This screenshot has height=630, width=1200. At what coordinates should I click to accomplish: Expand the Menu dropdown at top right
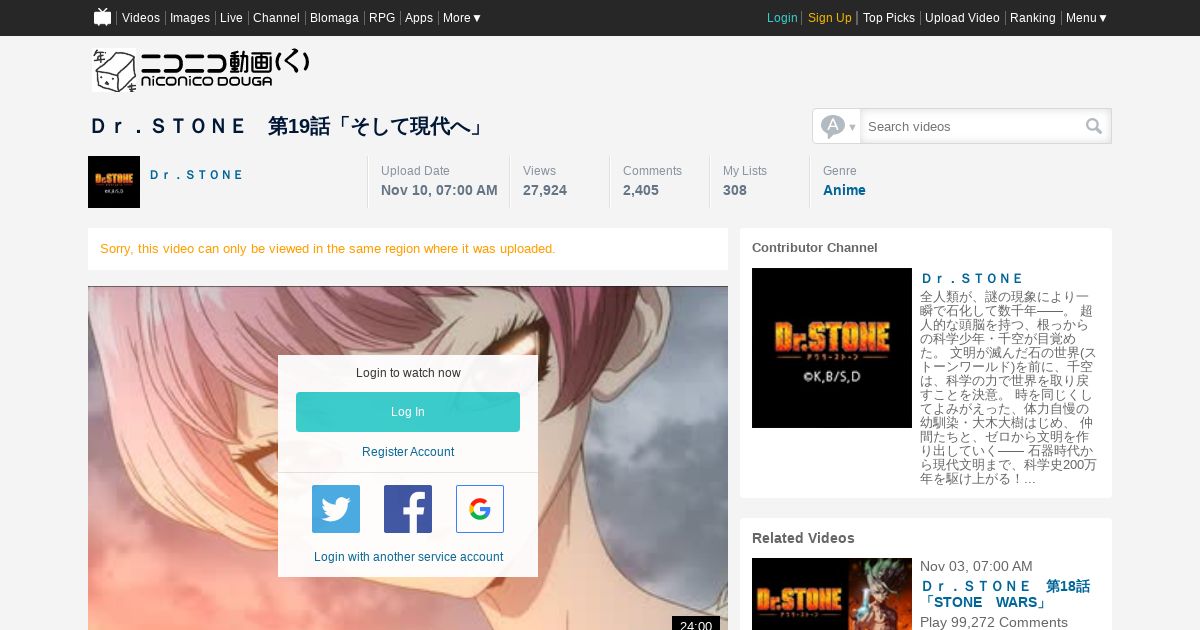tap(1086, 18)
